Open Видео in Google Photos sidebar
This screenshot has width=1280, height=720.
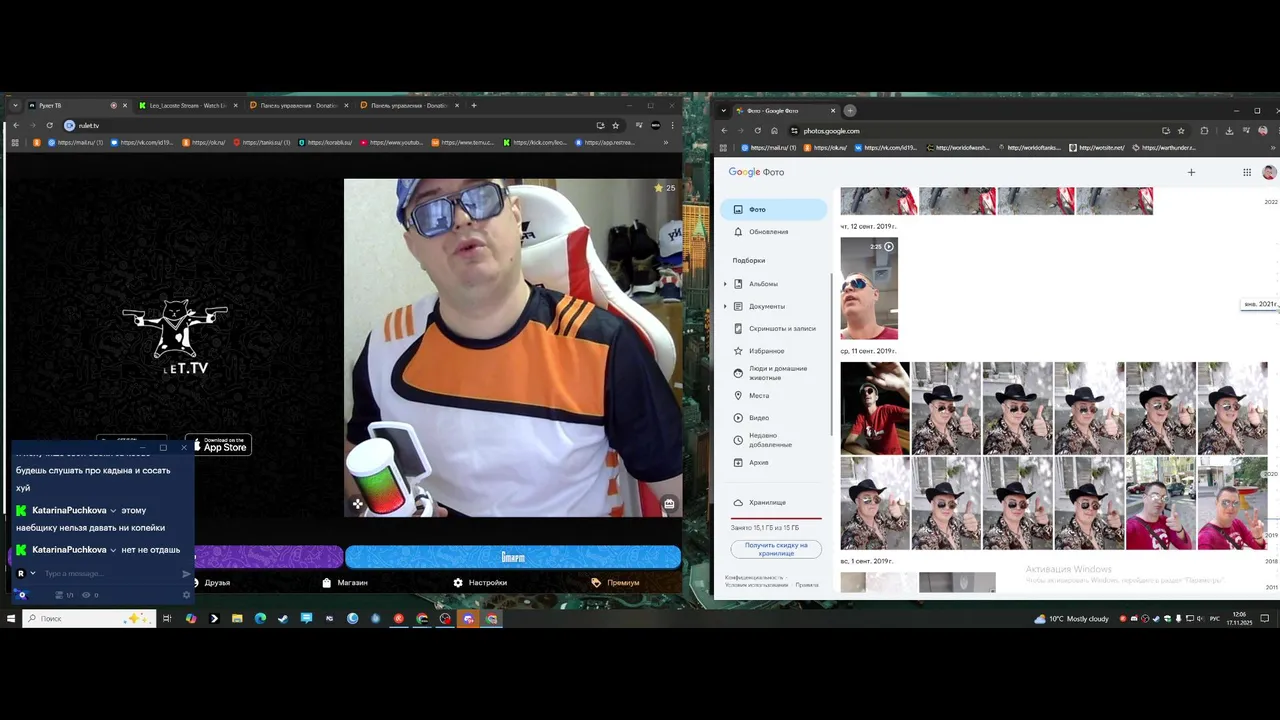pos(774,418)
